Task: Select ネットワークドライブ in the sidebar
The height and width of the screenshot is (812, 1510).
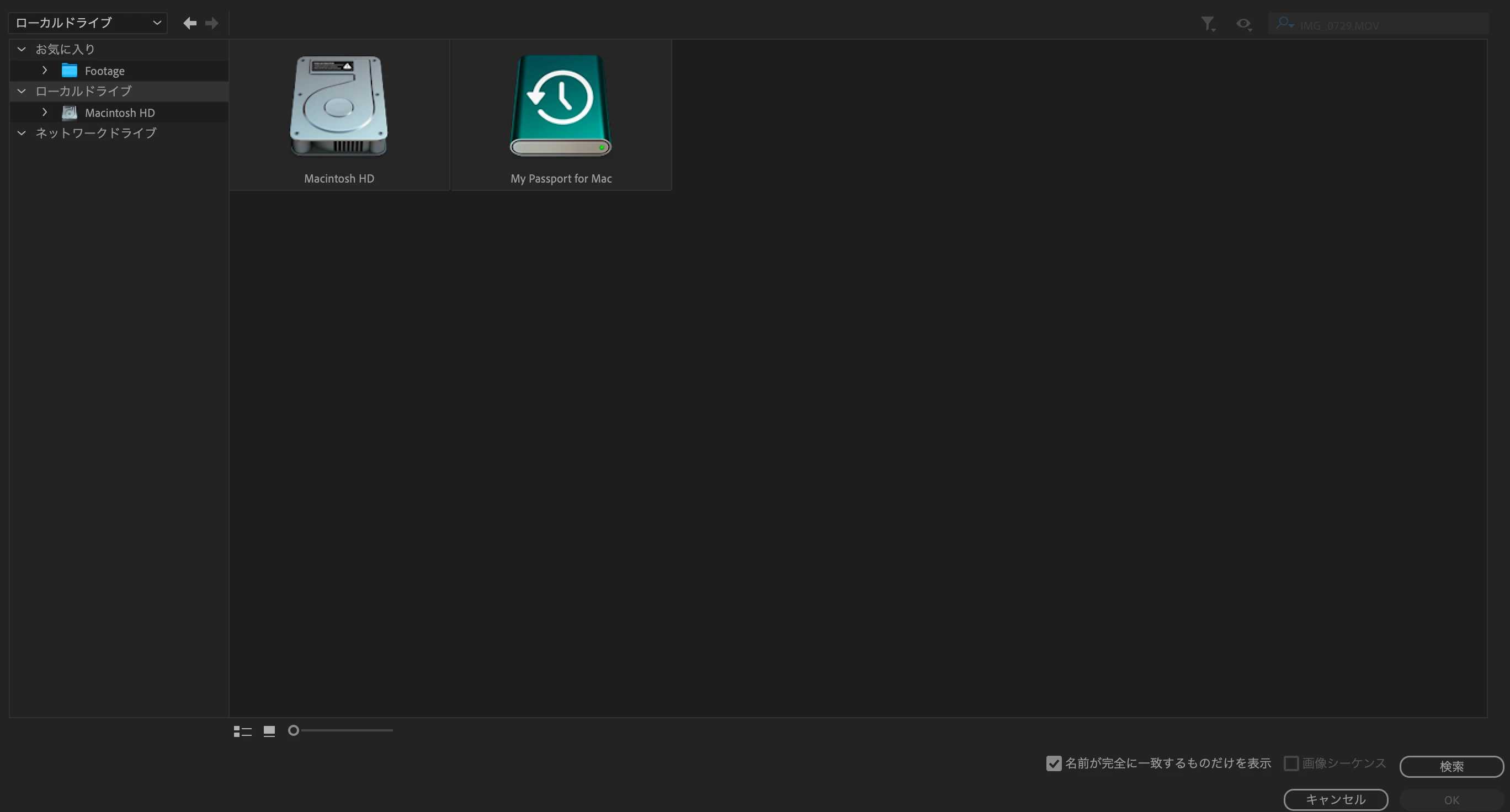Action: pos(95,133)
